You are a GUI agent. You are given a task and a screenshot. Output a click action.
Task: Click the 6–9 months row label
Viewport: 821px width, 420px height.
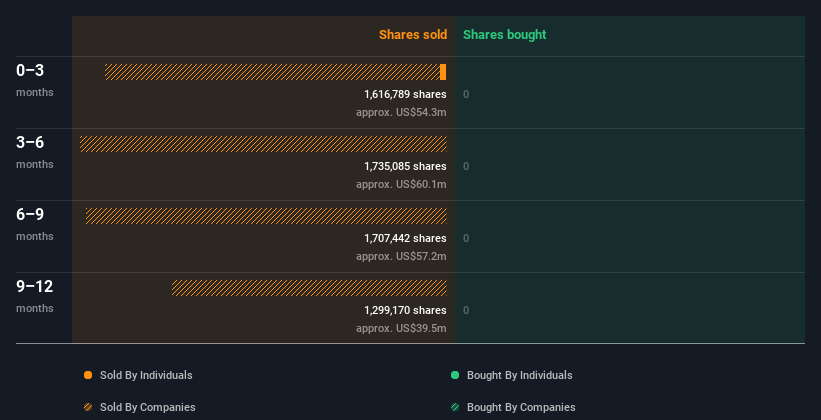point(35,224)
